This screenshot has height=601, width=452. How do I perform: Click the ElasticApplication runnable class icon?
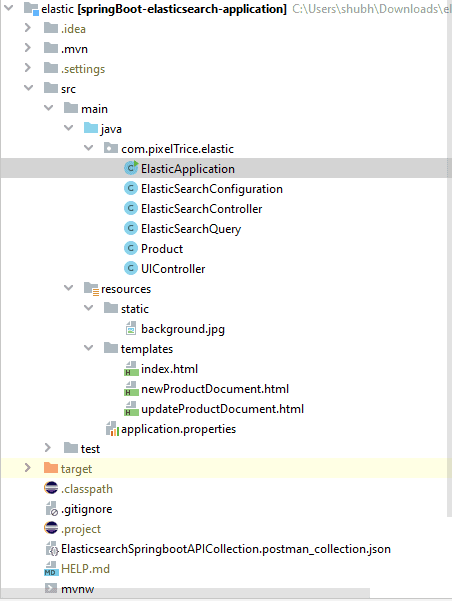click(x=131, y=168)
